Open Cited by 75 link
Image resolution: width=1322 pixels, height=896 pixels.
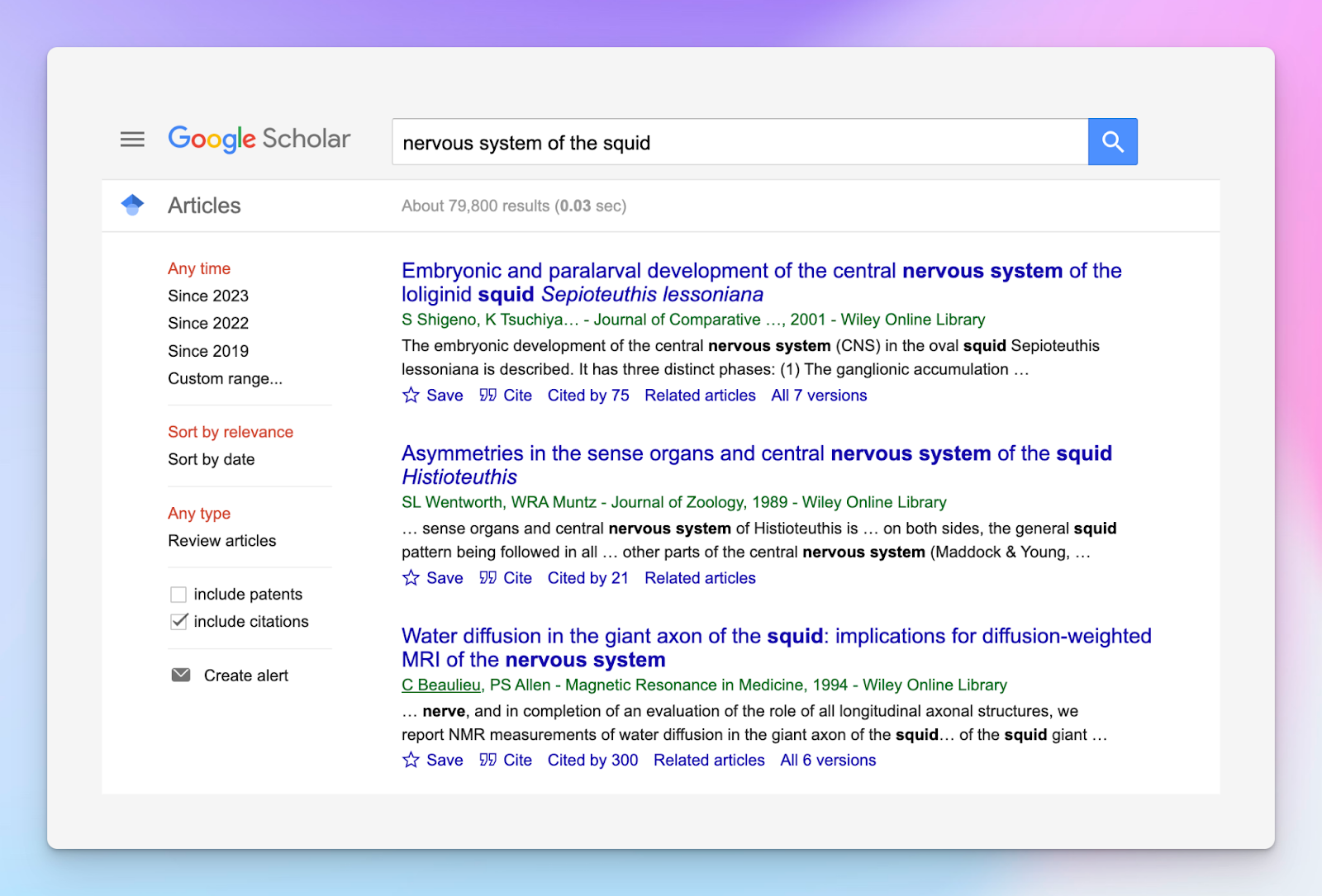[x=588, y=396]
